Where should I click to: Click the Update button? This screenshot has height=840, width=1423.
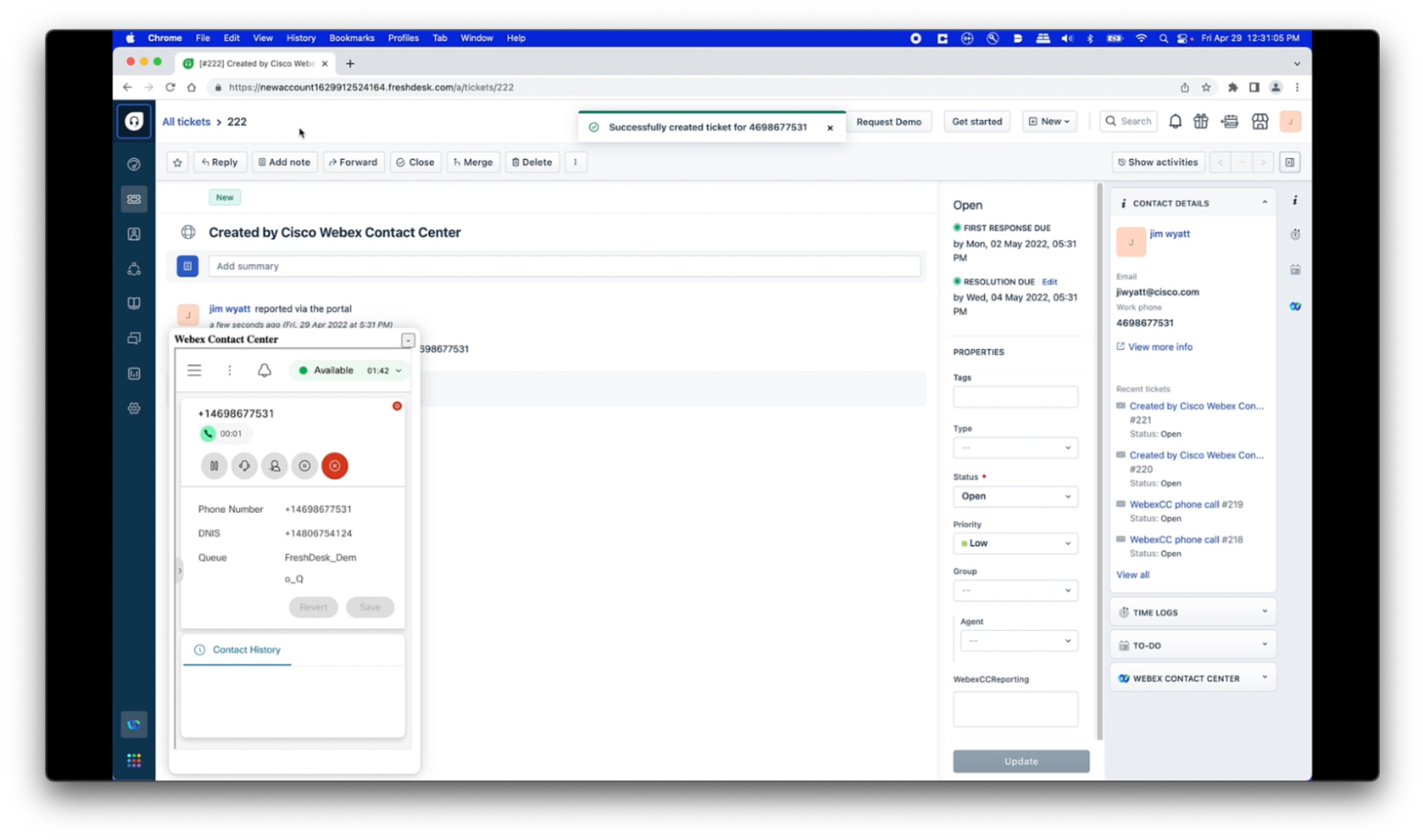point(1021,761)
